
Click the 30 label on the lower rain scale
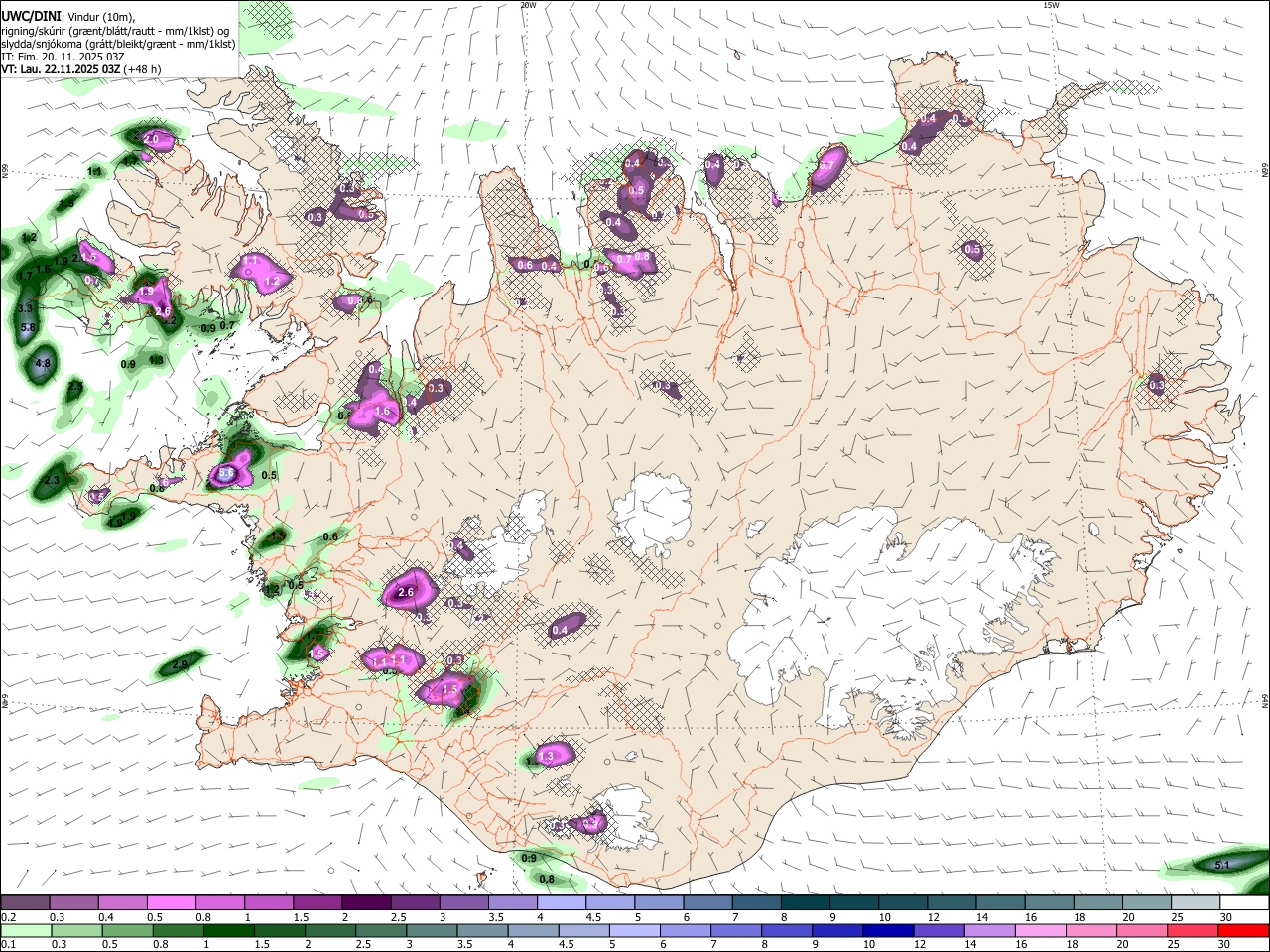coord(1226,944)
